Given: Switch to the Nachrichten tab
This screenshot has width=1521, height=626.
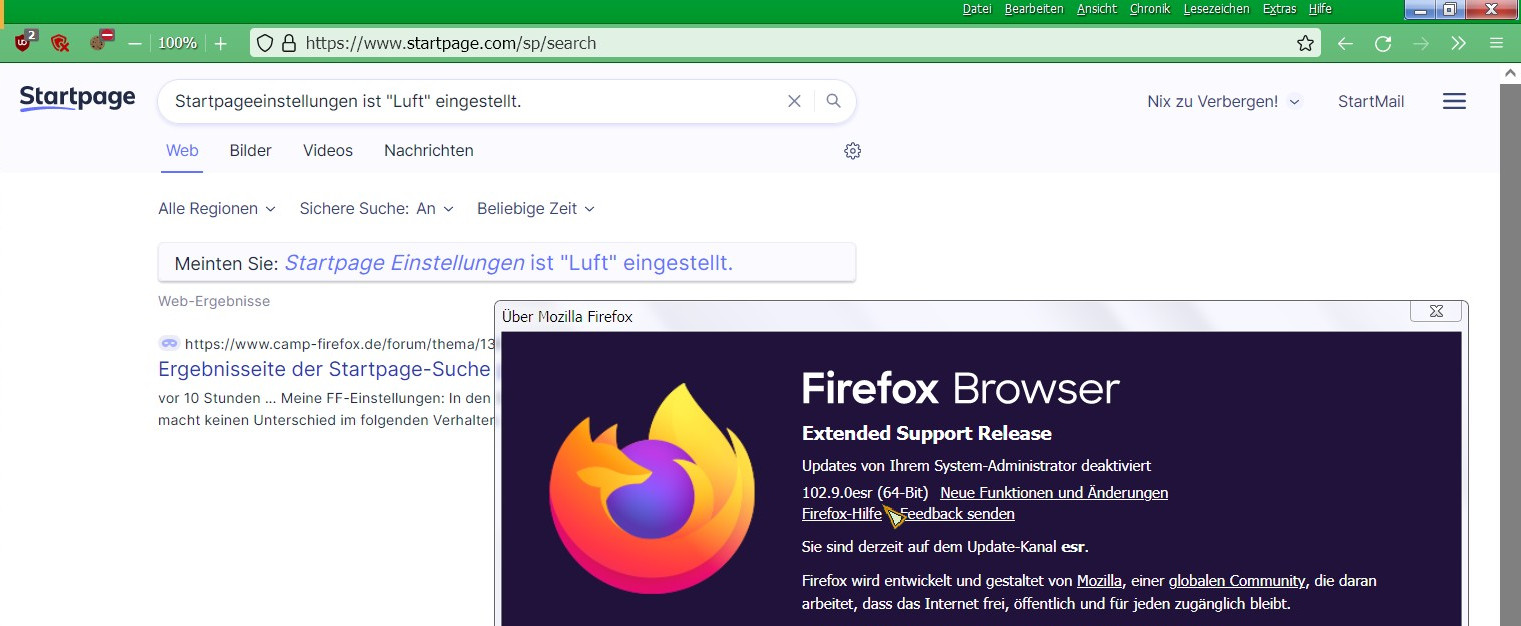Looking at the screenshot, I should pos(429,151).
